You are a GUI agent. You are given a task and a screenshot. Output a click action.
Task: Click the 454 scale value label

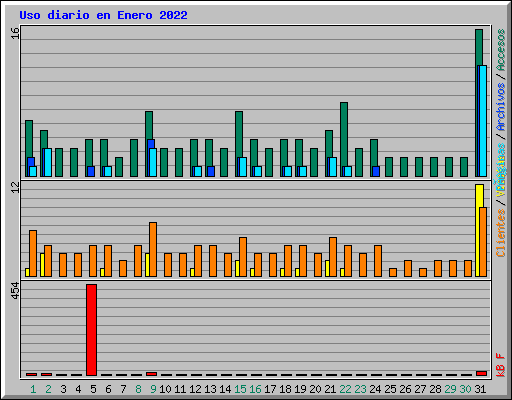(15, 291)
